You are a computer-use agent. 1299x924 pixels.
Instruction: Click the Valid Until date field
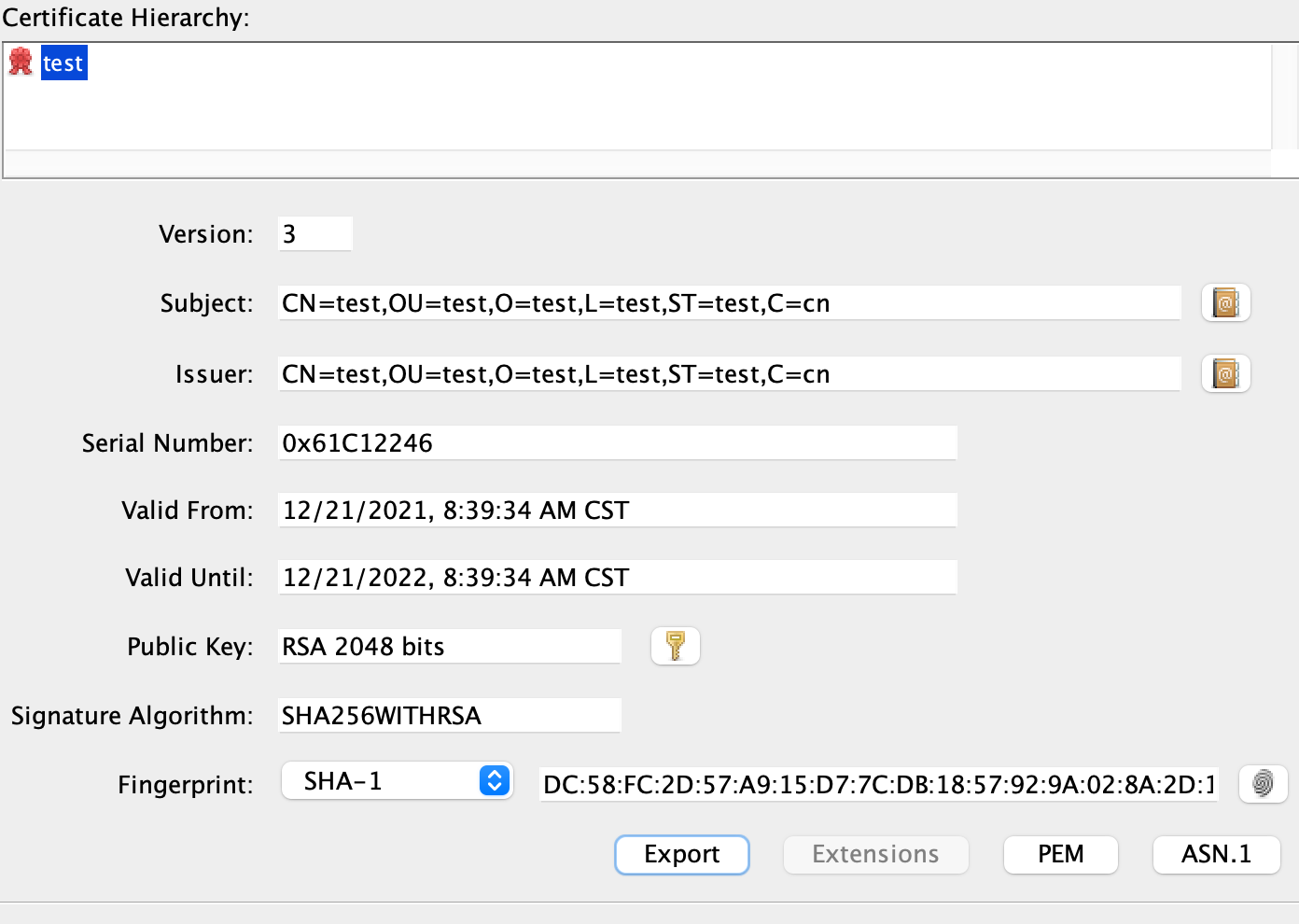click(616, 577)
